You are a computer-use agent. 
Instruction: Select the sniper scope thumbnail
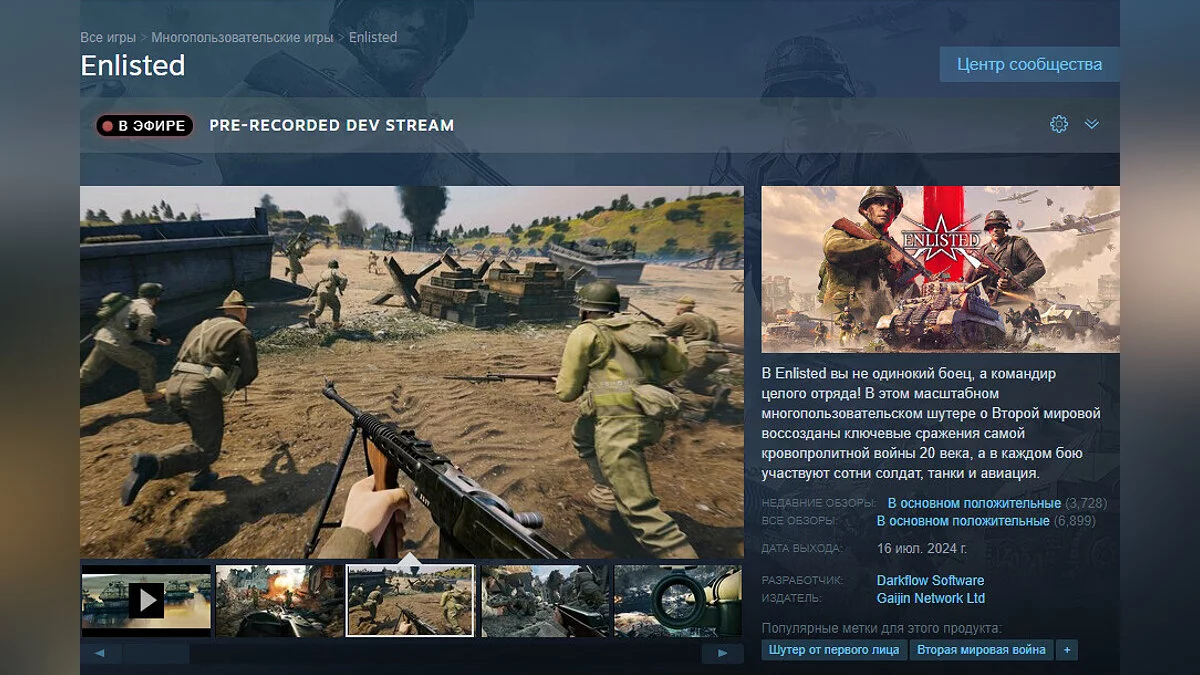point(678,600)
